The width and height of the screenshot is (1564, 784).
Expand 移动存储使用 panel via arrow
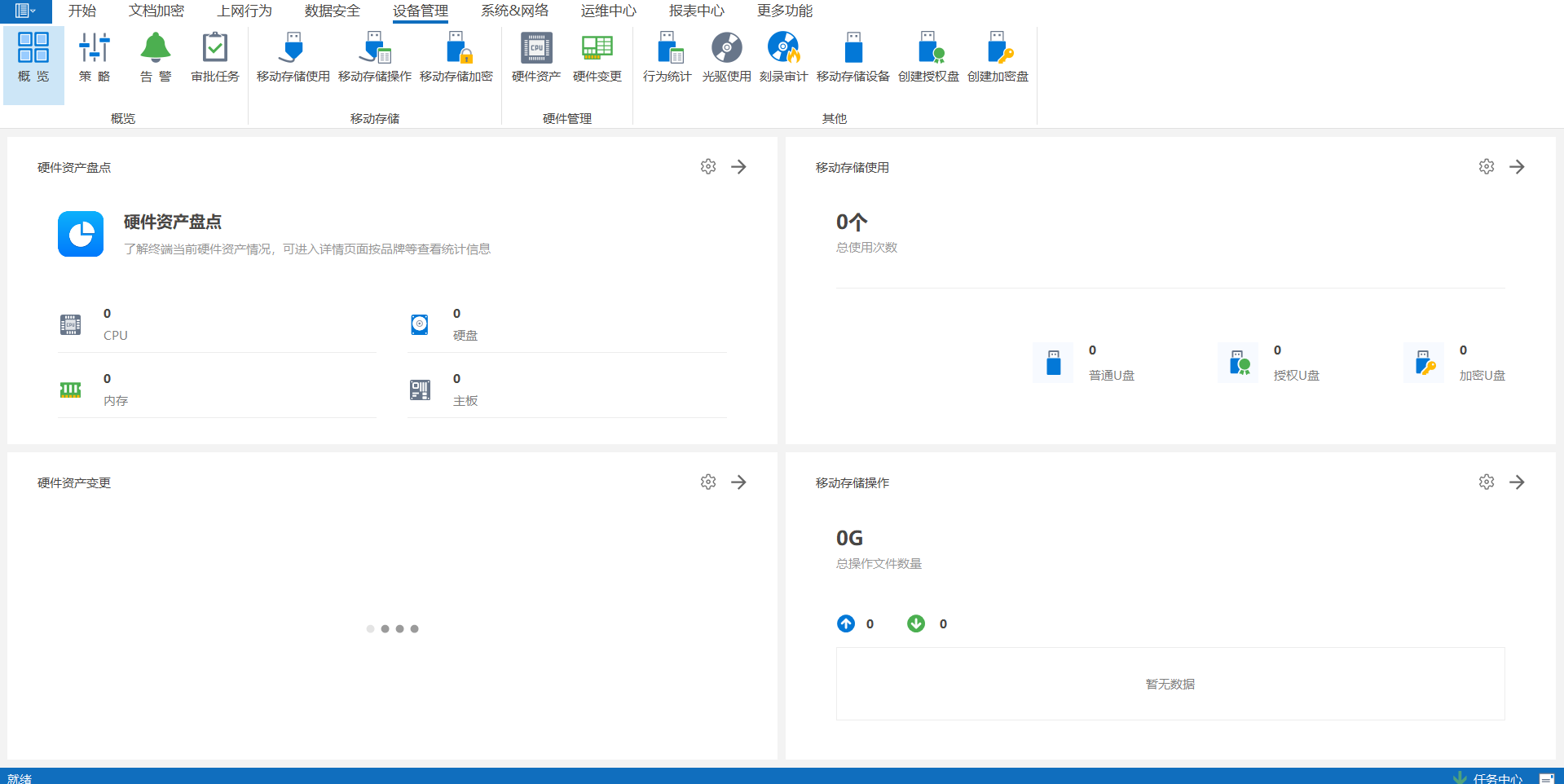1517,166
